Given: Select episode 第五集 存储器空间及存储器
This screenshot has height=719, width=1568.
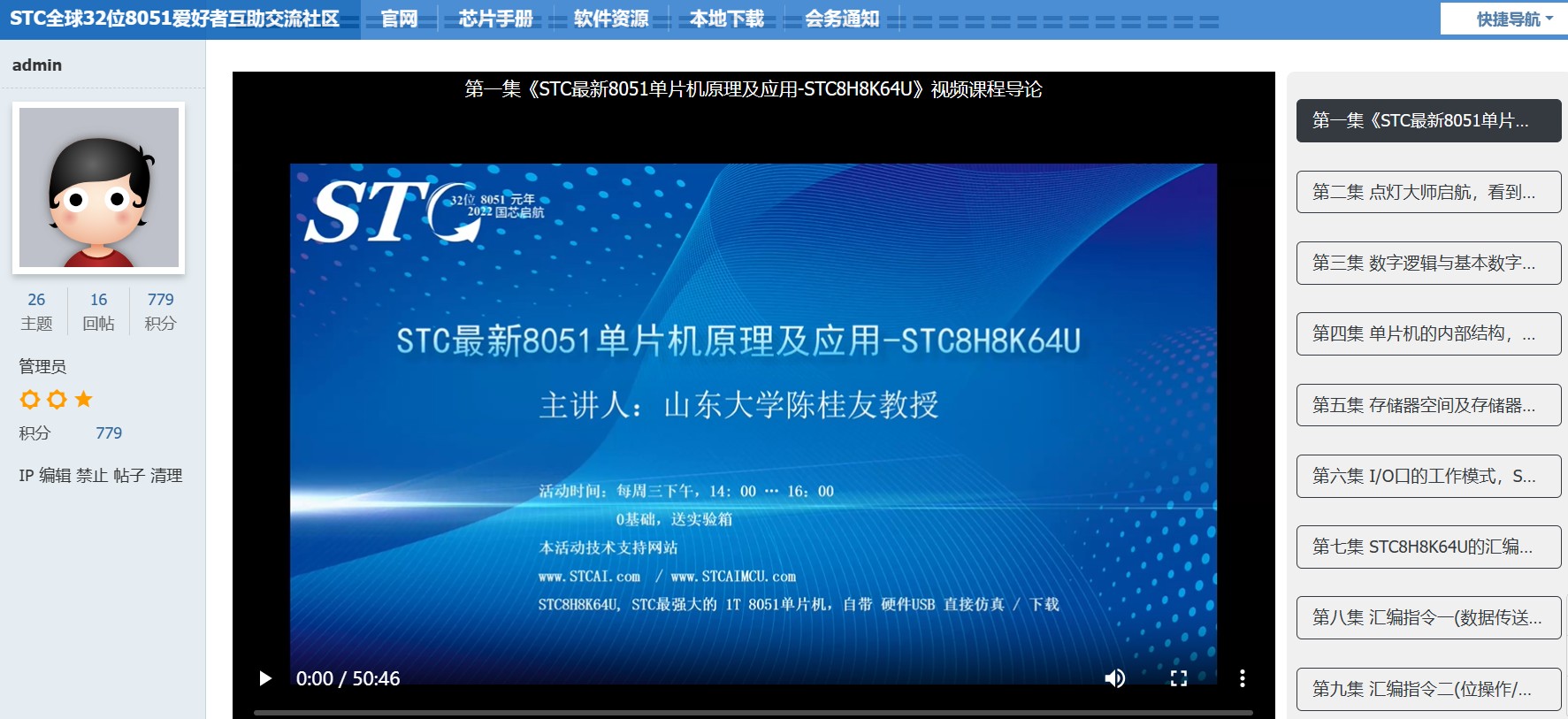Looking at the screenshot, I should [1428, 405].
